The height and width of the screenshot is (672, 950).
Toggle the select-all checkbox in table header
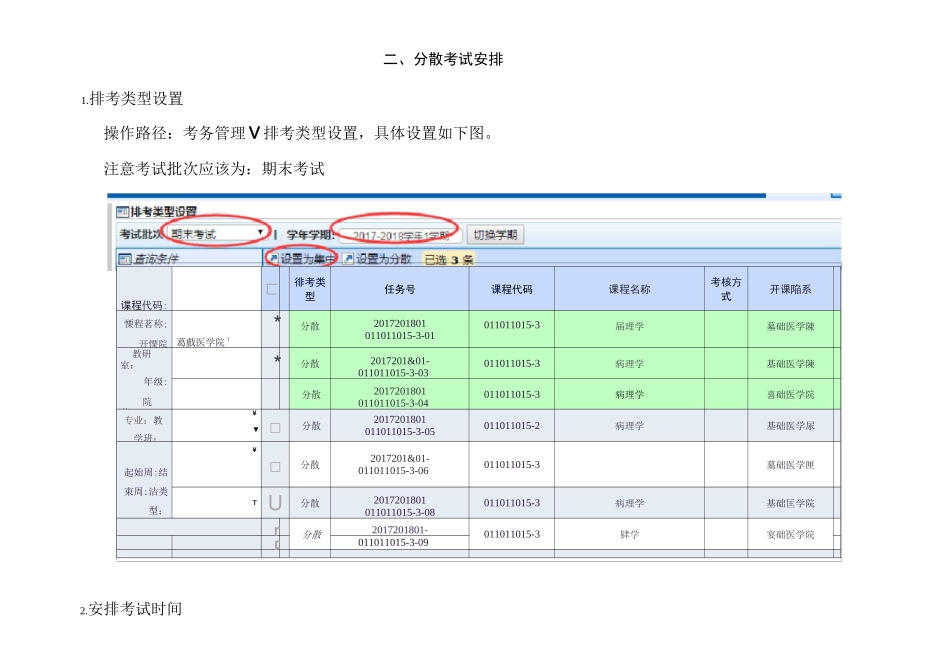pos(272,289)
